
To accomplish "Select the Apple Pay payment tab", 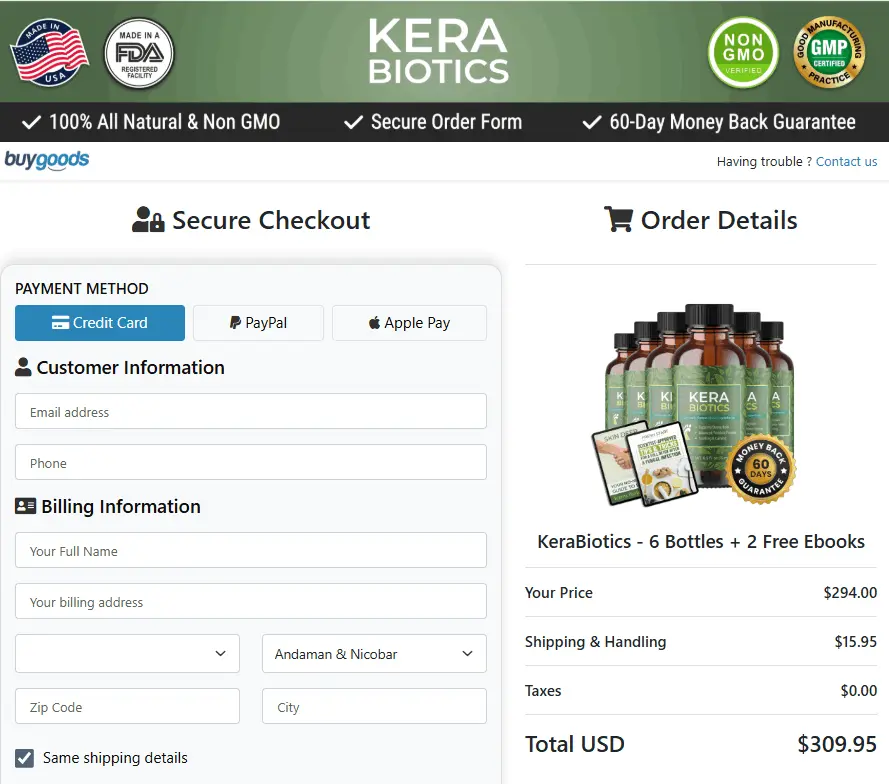I will tap(409, 322).
